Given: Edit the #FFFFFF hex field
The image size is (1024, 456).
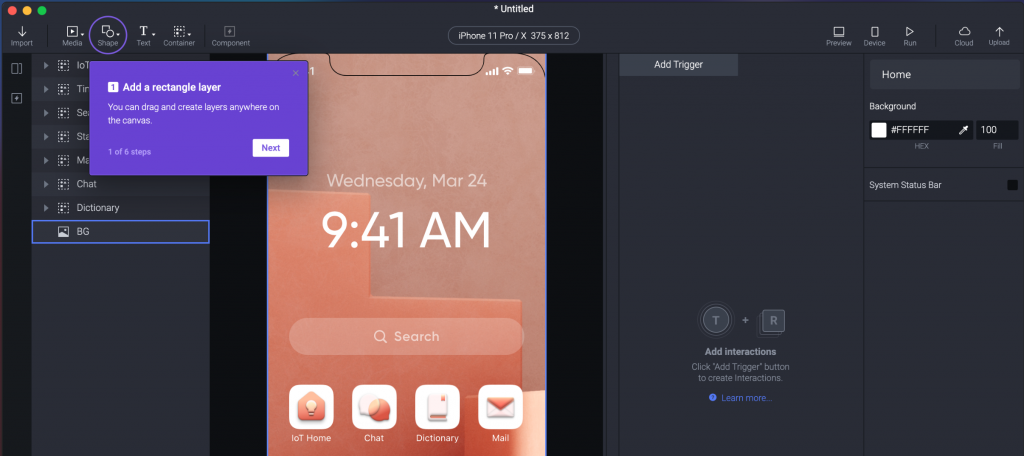Looking at the screenshot, I should (x=921, y=130).
